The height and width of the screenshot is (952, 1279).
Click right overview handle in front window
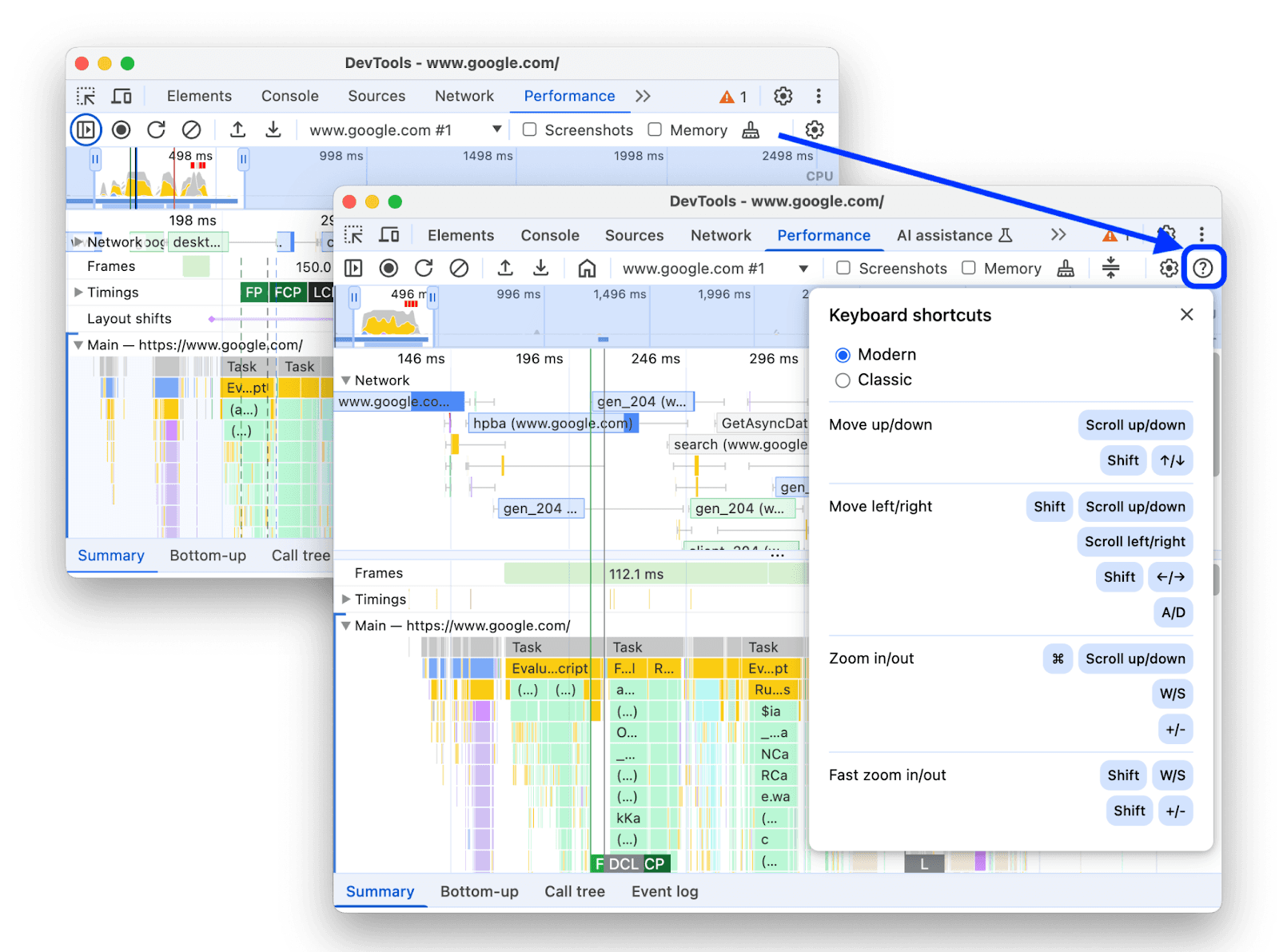pos(432,298)
